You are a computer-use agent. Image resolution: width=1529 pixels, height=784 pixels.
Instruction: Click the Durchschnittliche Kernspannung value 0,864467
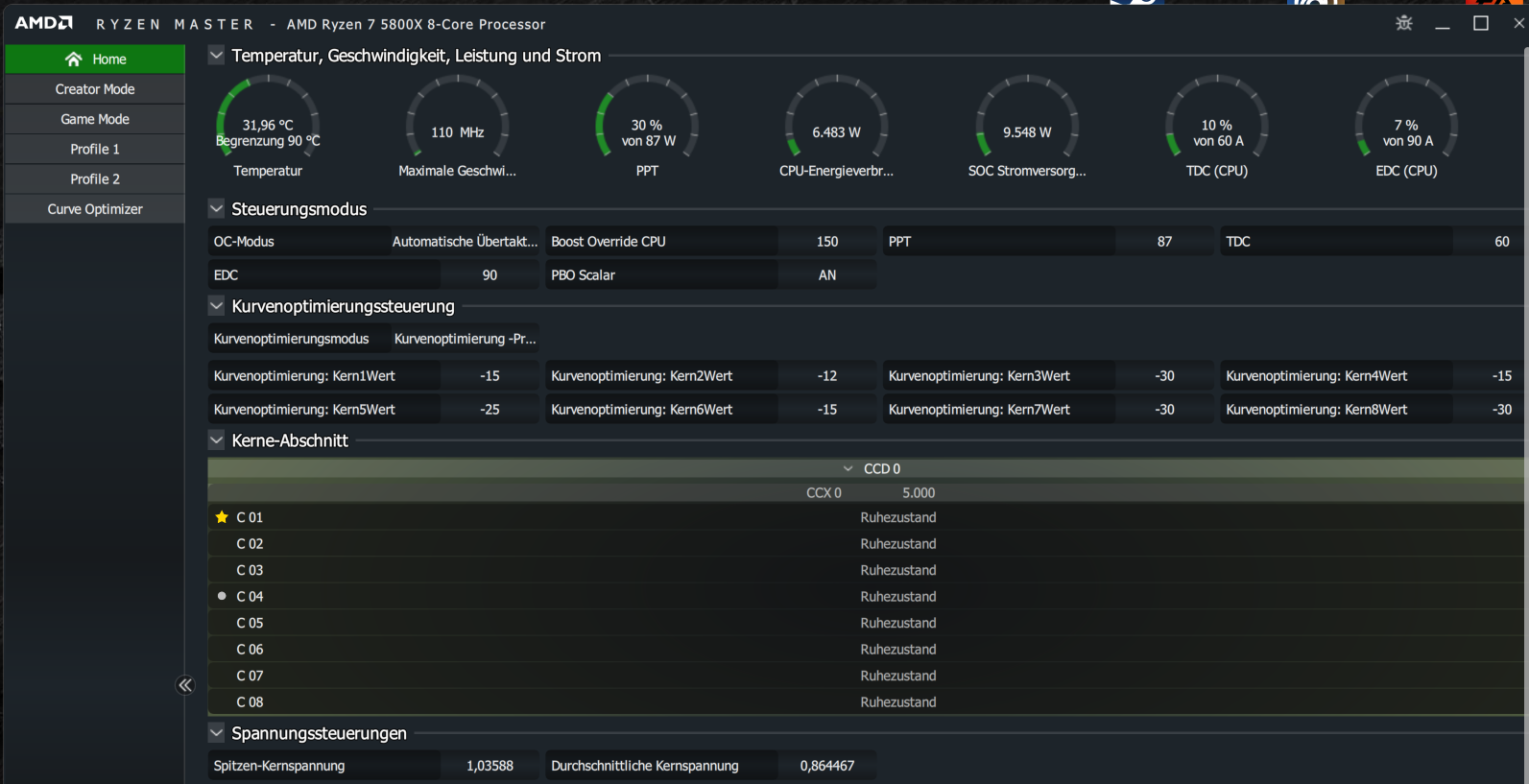point(827,766)
